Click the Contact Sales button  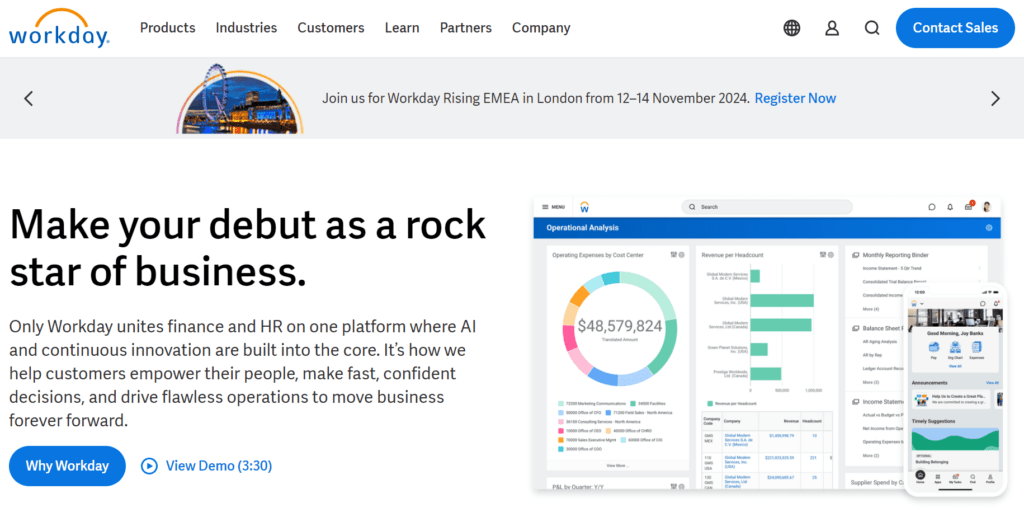pos(955,28)
